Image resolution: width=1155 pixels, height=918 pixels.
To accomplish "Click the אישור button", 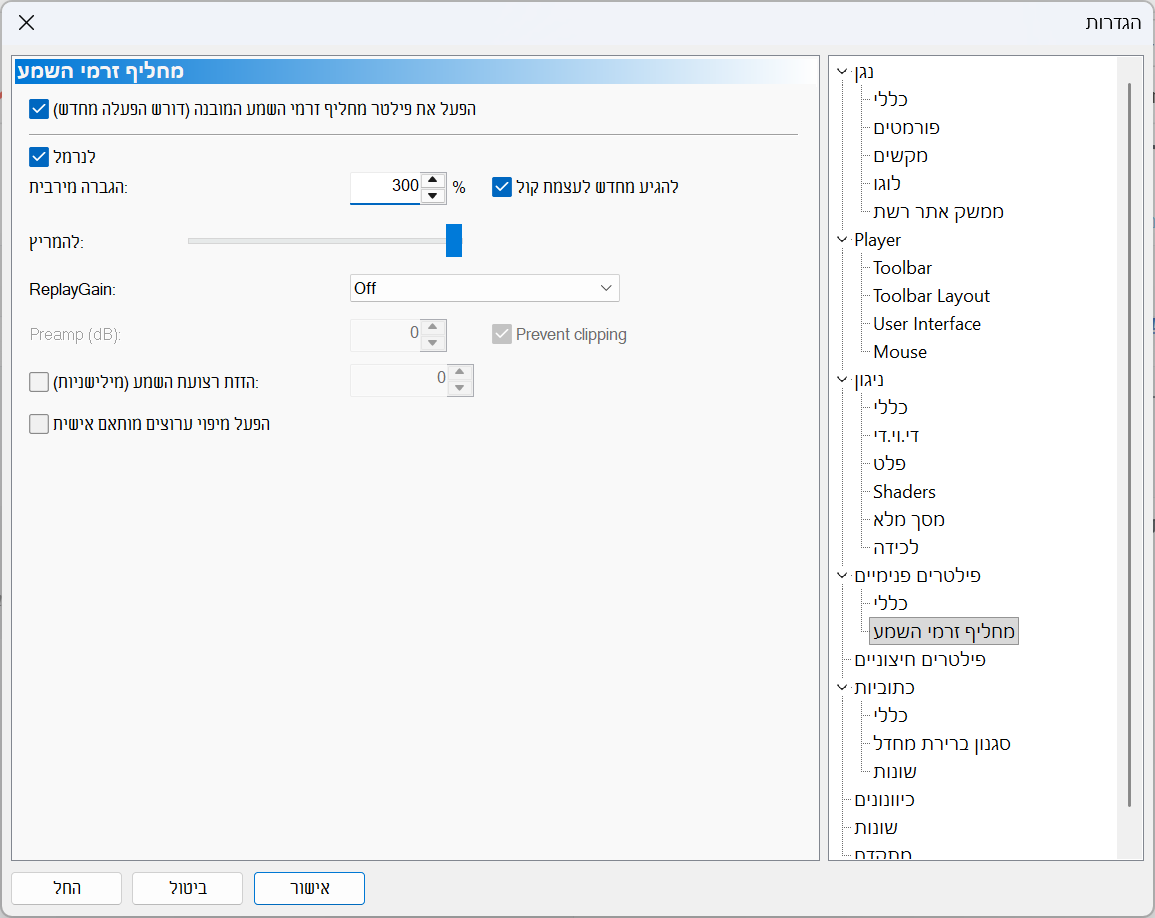I will 309,888.
